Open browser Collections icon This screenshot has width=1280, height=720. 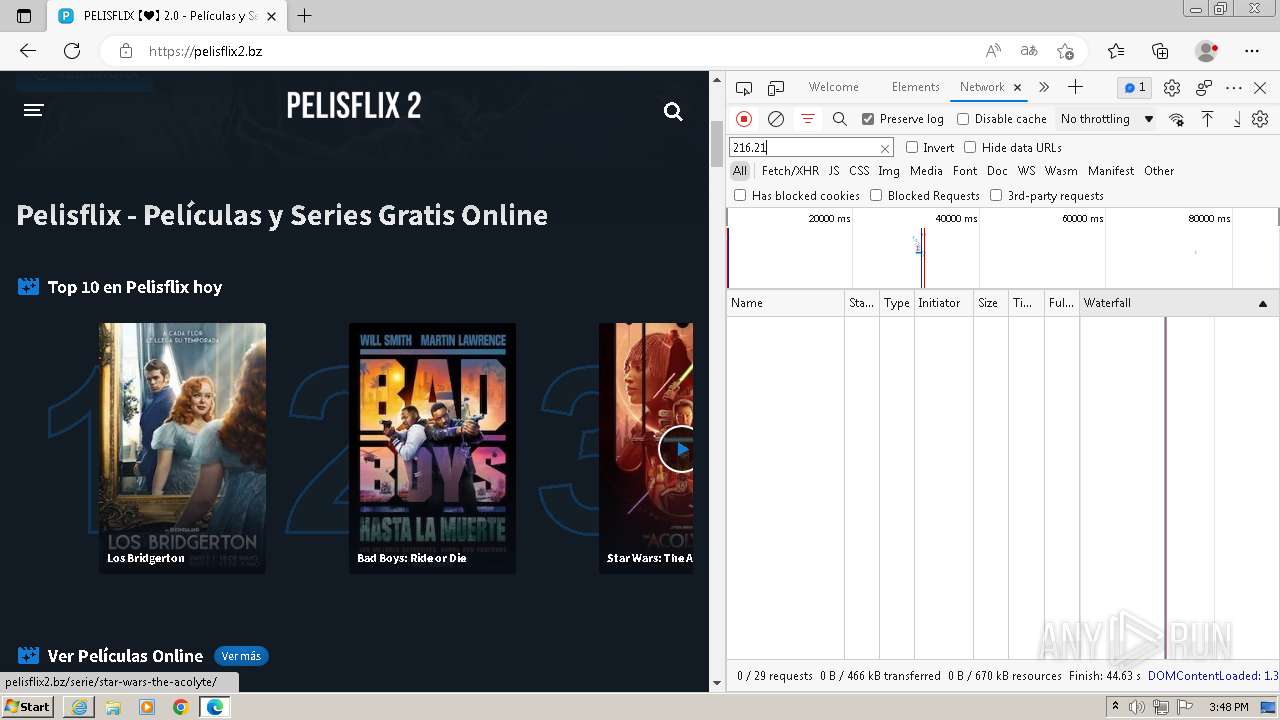tap(1160, 51)
